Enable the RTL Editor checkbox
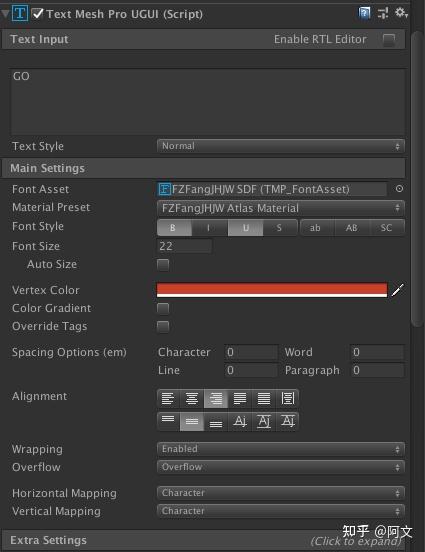 389,39
